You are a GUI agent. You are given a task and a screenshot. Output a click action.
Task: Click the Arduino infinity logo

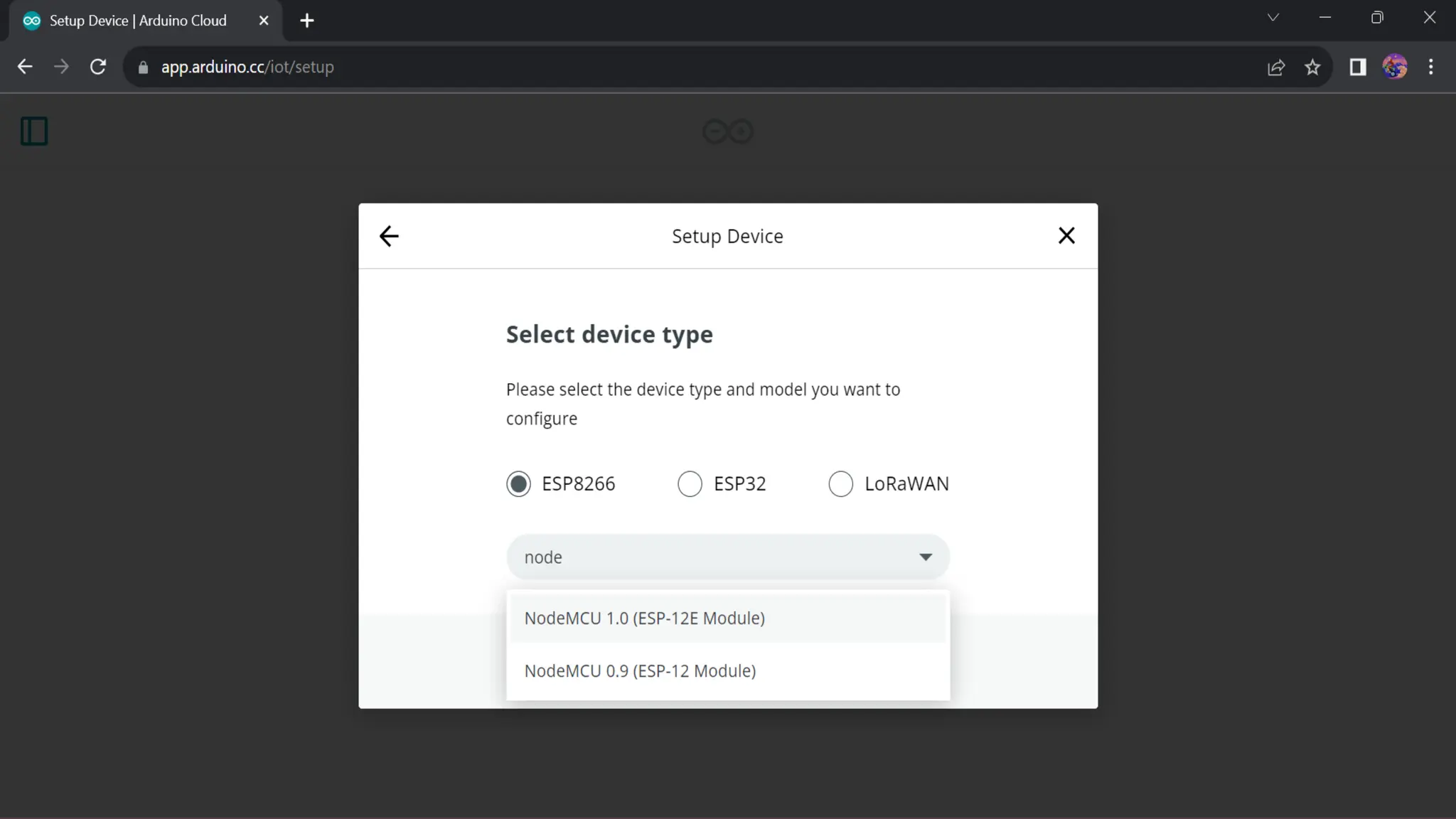(x=727, y=132)
